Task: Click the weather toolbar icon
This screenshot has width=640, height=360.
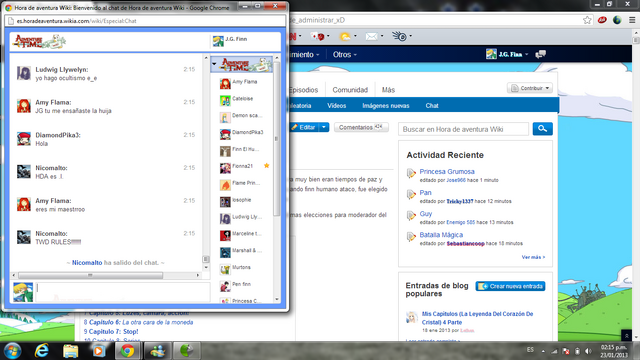Action: click(x=345, y=37)
